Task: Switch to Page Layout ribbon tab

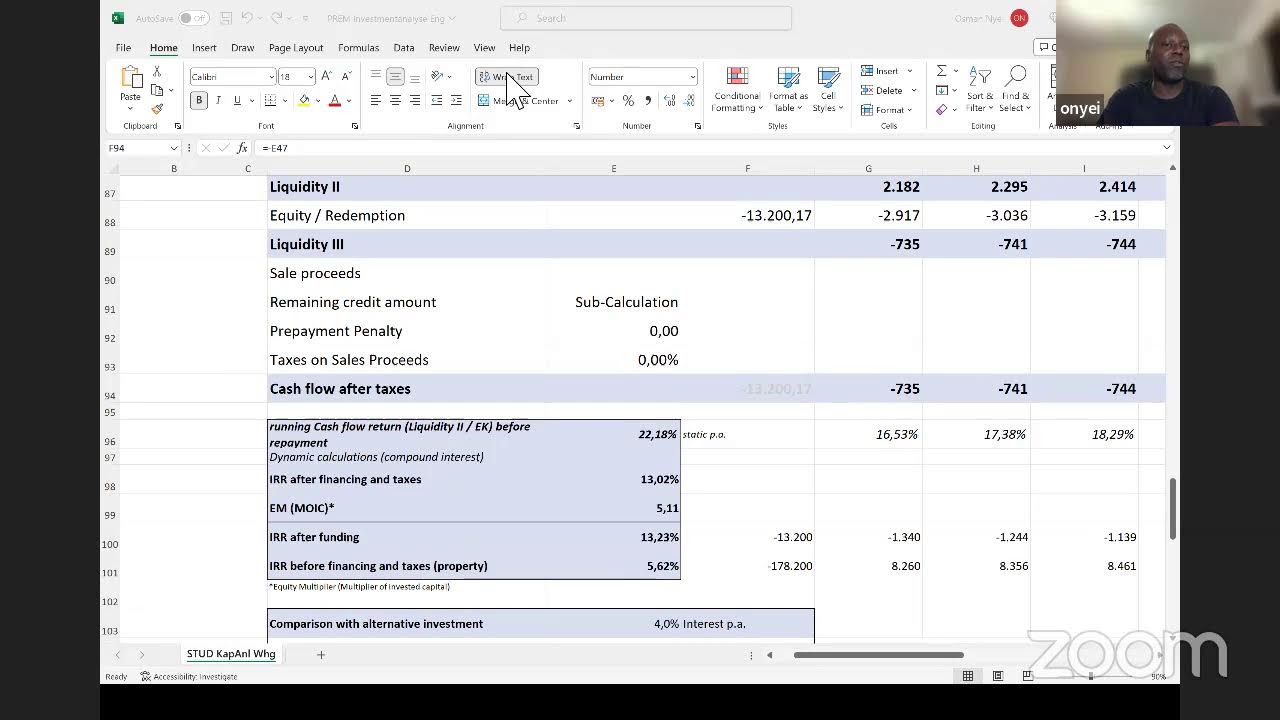Action: click(296, 47)
